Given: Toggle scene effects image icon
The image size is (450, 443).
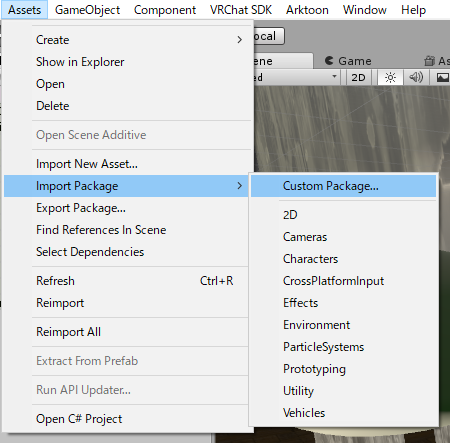Looking at the screenshot, I should [x=443, y=78].
